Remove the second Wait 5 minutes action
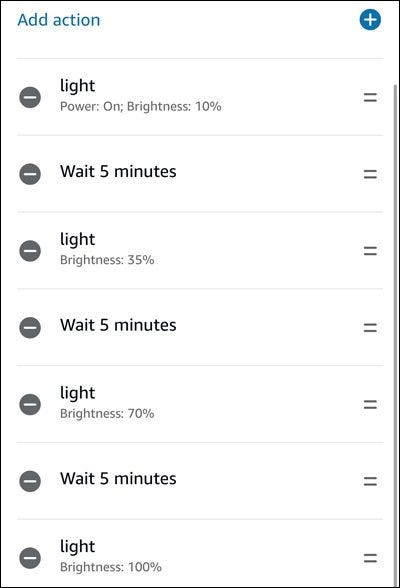Image resolution: width=400 pixels, height=588 pixels. point(30,327)
